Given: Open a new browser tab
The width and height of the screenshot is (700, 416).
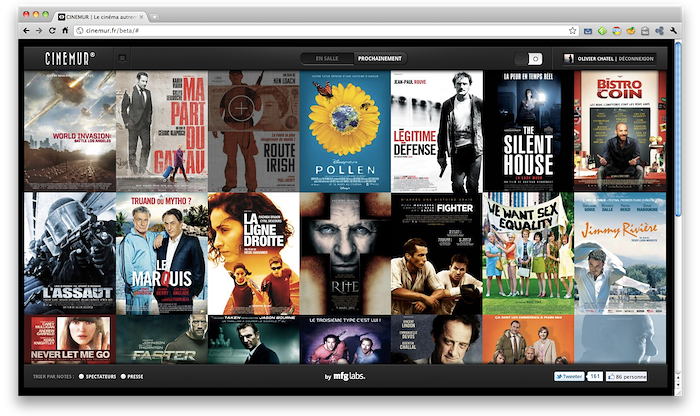Looking at the screenshot, I should pyautogui.click(x=154, y=17).
